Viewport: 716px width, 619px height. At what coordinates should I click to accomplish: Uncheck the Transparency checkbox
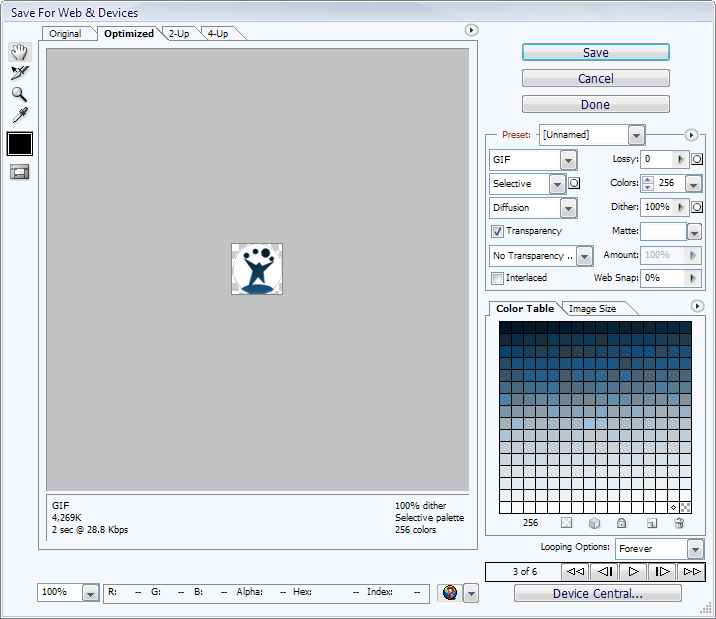(x=497, y=231)
